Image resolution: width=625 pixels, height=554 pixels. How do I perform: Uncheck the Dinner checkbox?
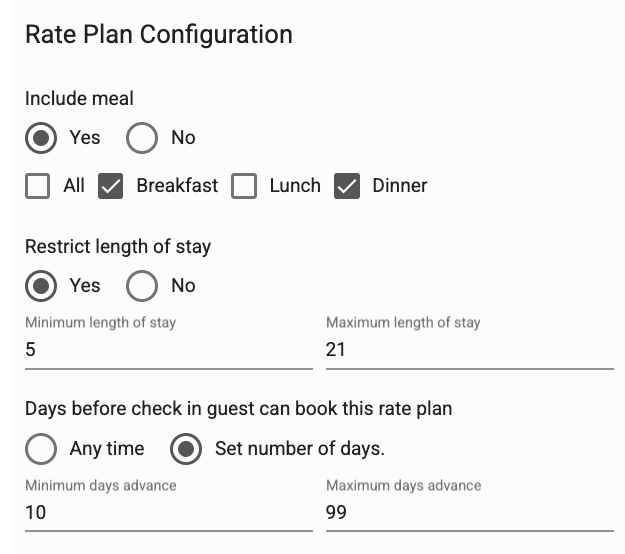tap(347, 186)
